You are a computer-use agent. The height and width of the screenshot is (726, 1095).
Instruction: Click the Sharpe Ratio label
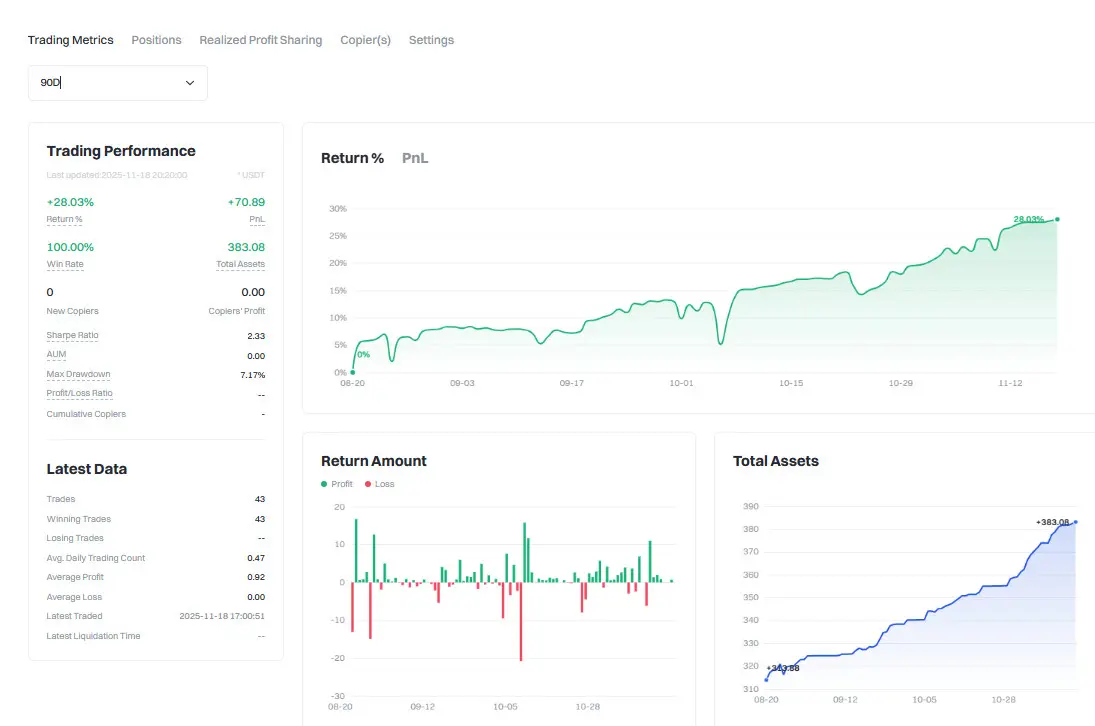pyautogui.click(x=73, y=335)
